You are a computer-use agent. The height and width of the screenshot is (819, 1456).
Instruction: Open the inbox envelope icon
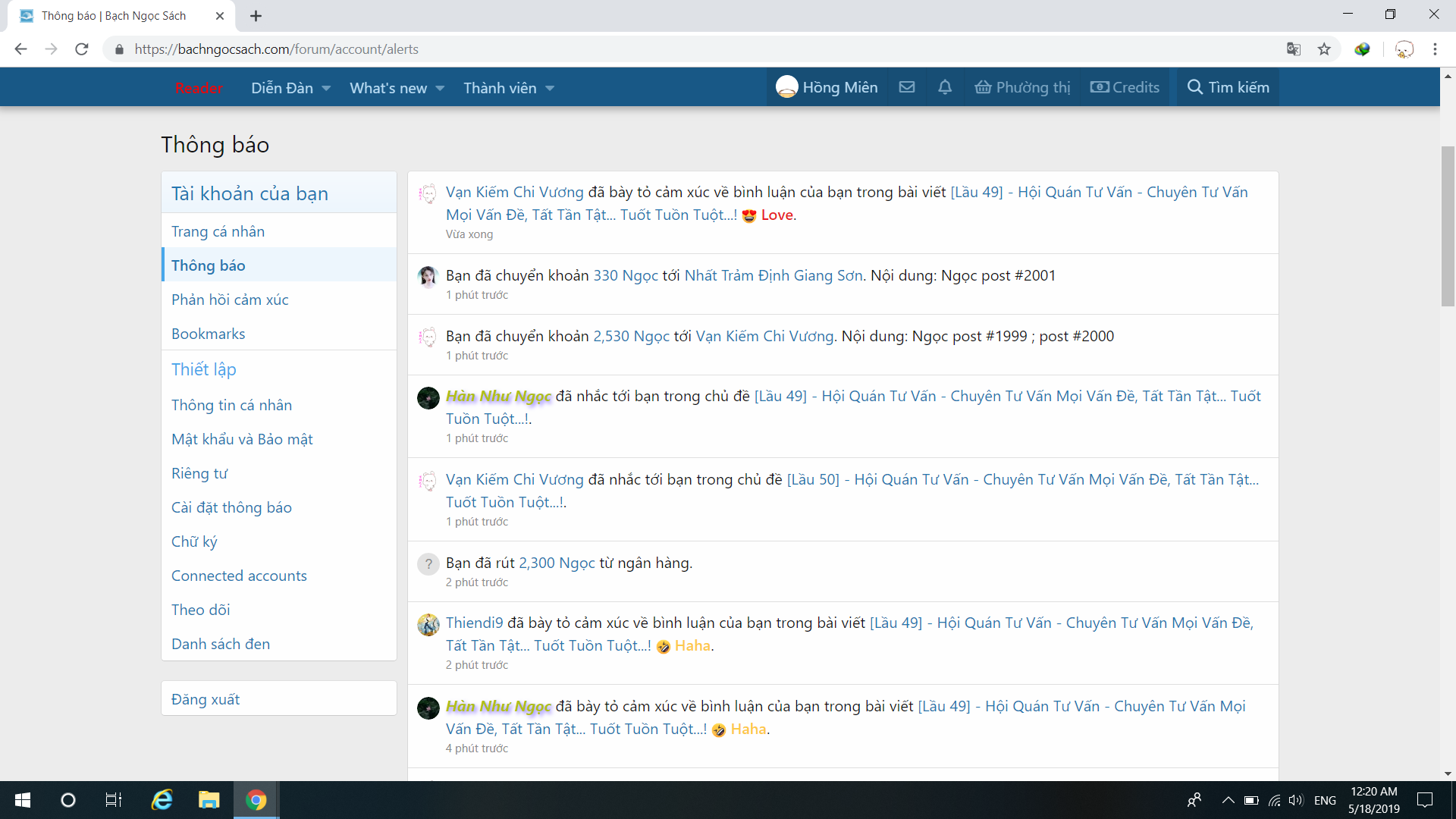(907, 87)
